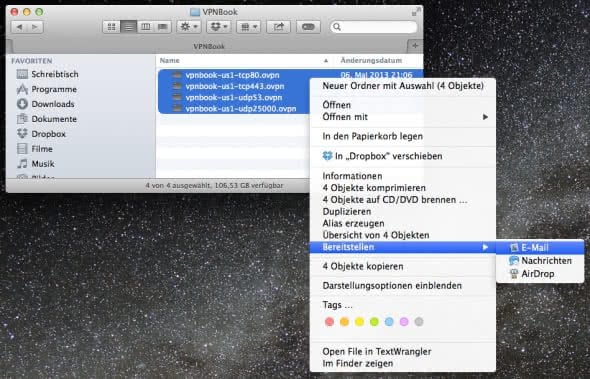Apply the green tag color
The width and height of the screenshot is (590, 379).
tap(374, 322)
